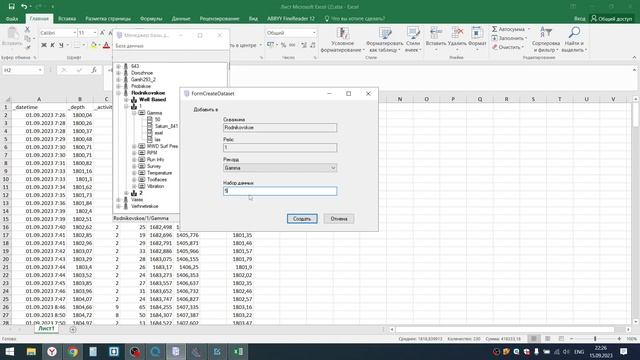Image resolution: width=640 pixels, height=360 pixels.
Task: Open Сортировка и фильтр
Action: tap(546, 40)
